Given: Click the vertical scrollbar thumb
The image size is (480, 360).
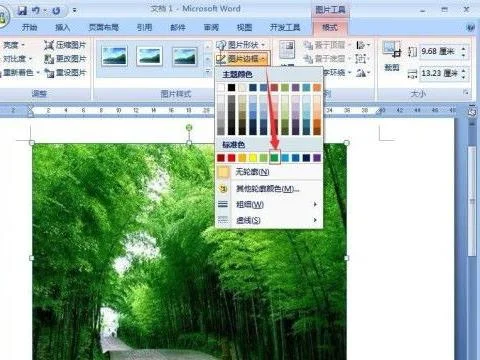Looking at the screenshot, I should [472, 201].
